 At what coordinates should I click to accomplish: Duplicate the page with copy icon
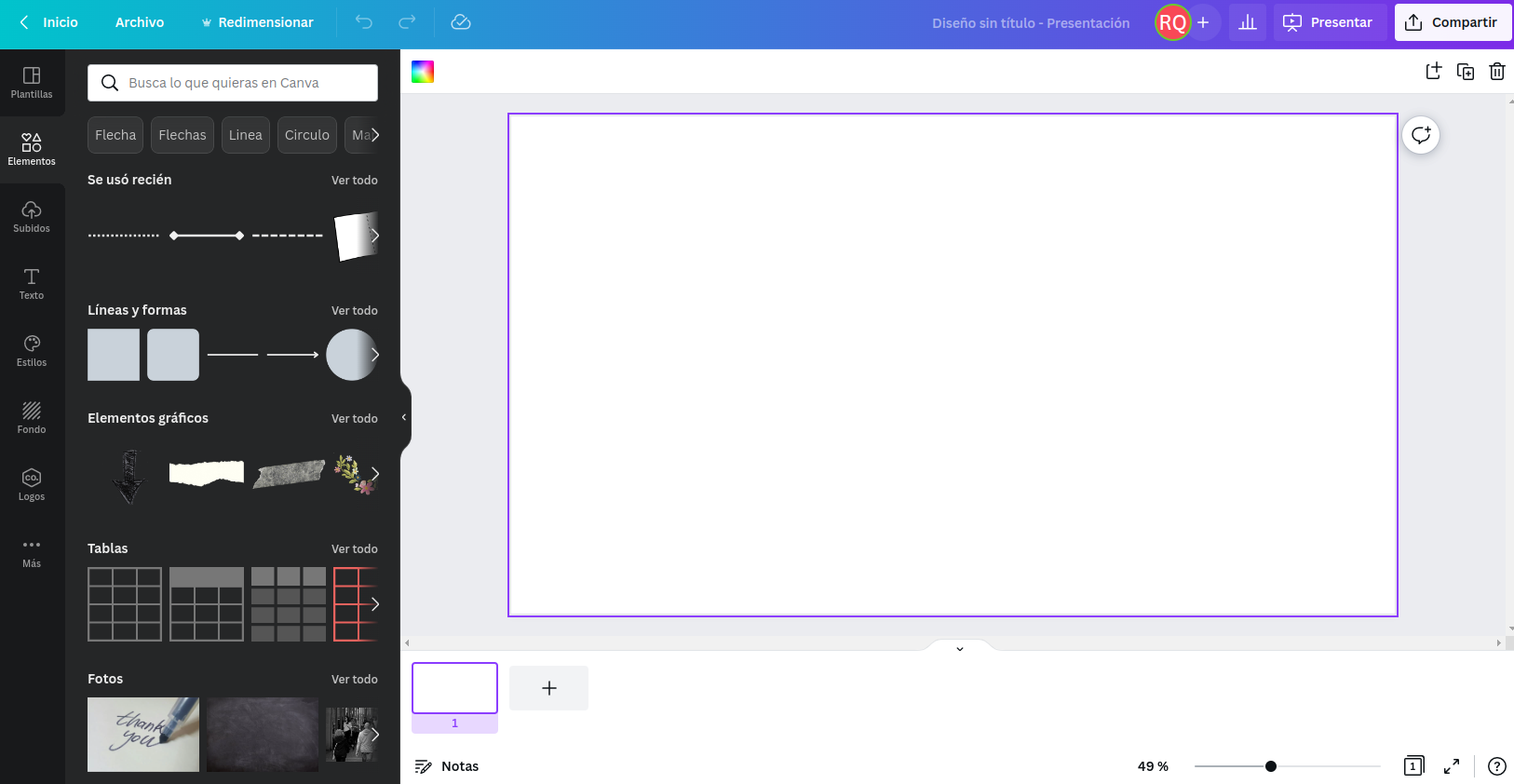click(1465, 72)
